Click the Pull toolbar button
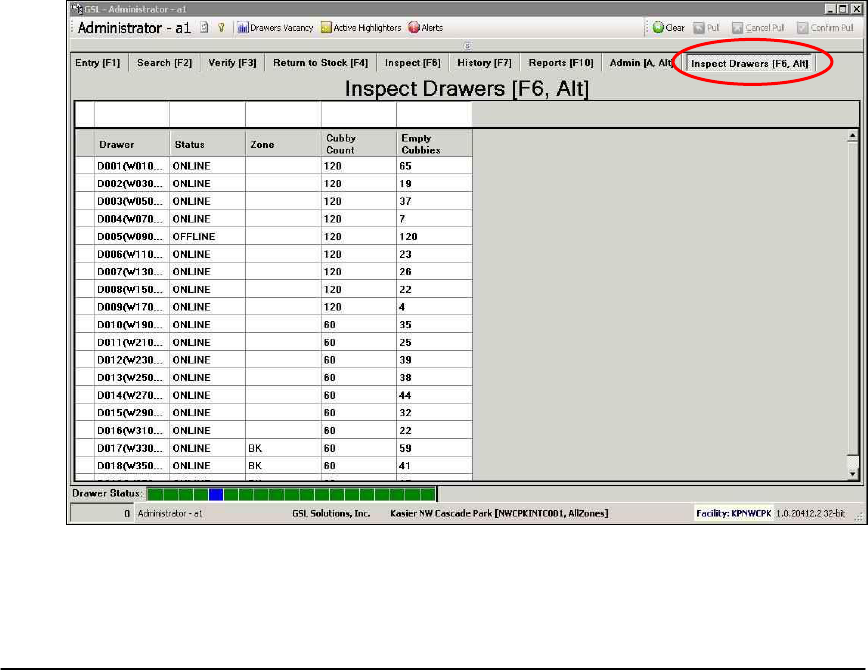The width and height of the screenshot is (868, 670). pos(706,28)
